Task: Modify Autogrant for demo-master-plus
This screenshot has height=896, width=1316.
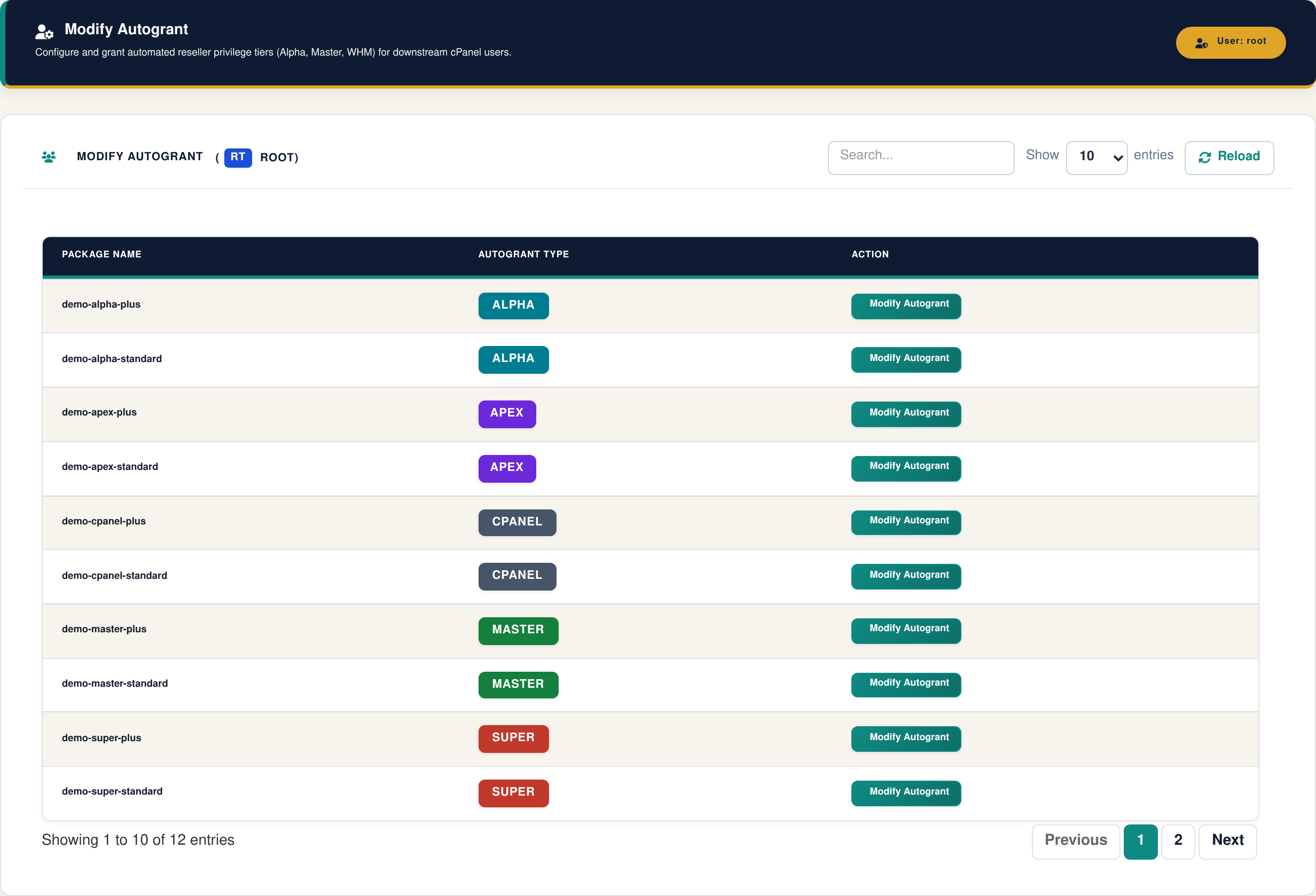Action: click(x=905, y=631)
